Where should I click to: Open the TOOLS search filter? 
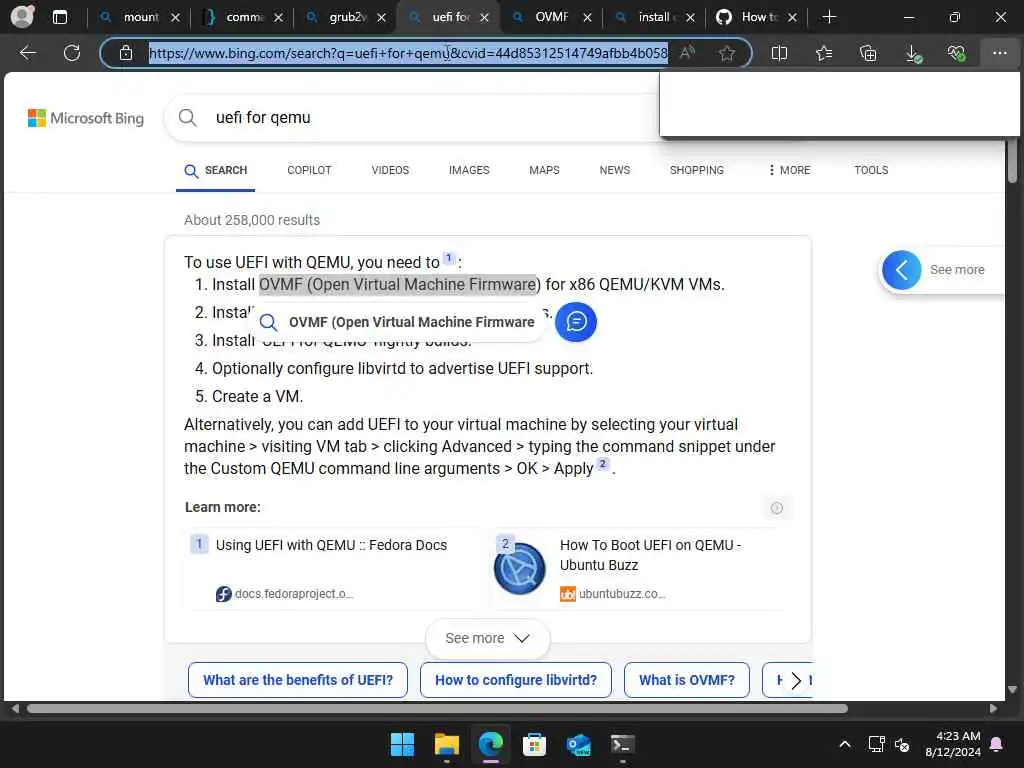point(871,170)
